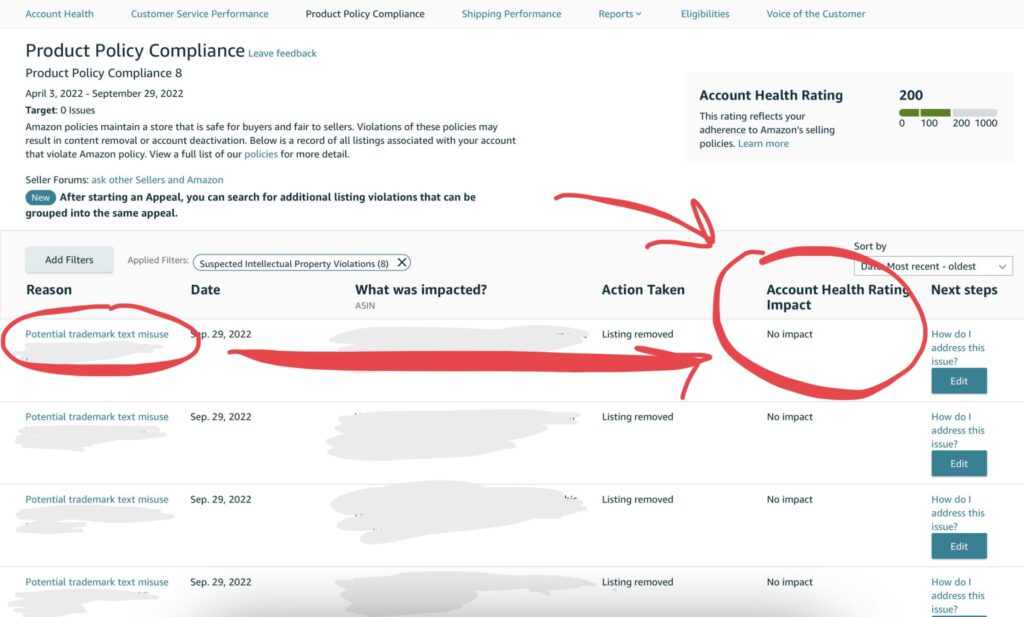Viewport: 1024px width, 617px height.
Task: Go to the Shipping Performance tab
Action: (x=511, y=14)
